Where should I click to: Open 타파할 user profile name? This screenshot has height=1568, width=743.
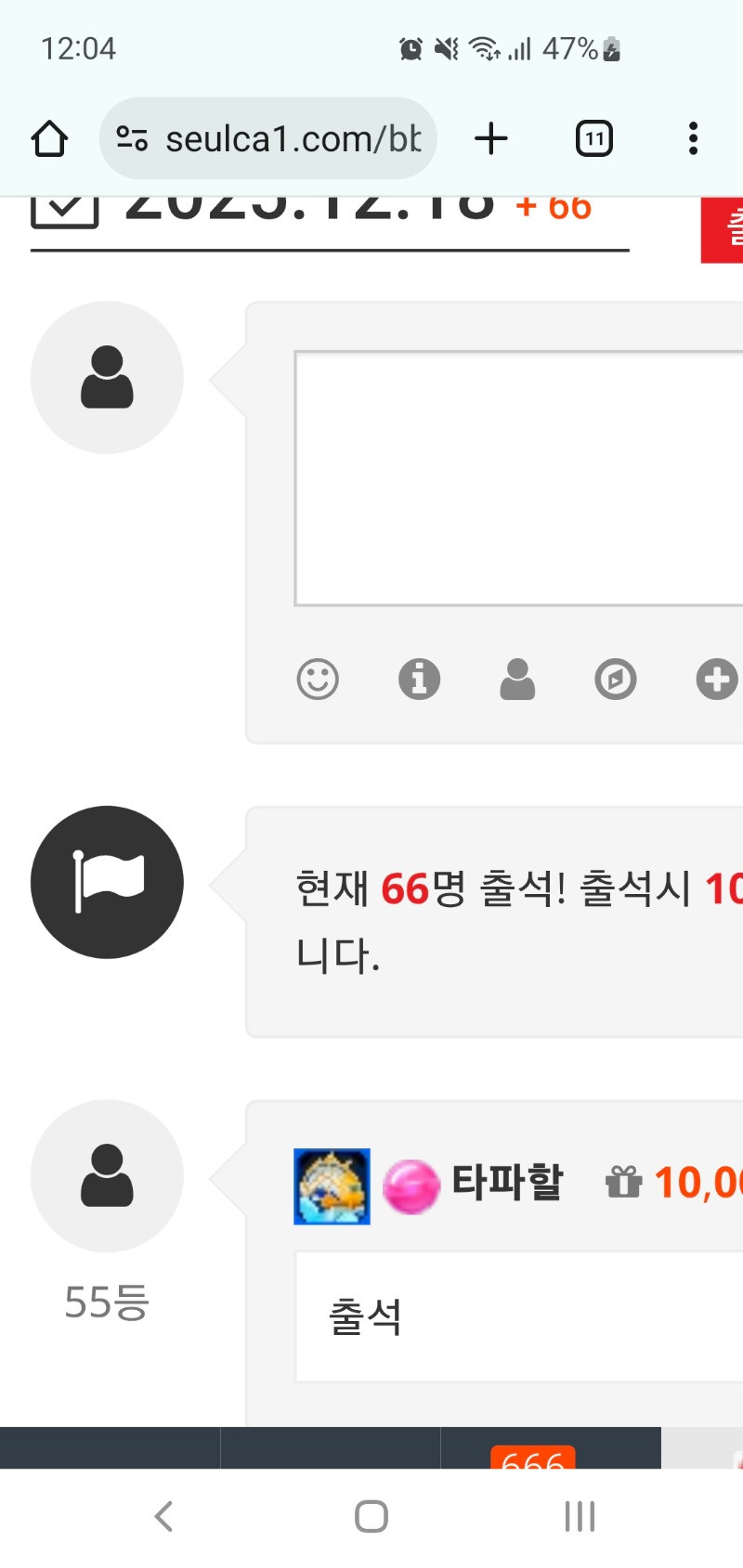507,1183
